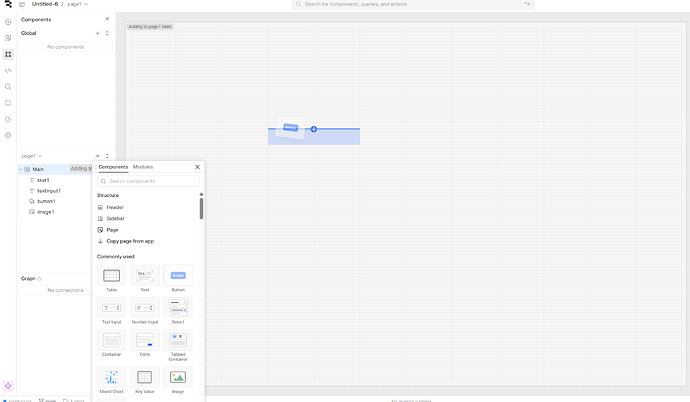Focus the Search components field
This screenshot has width=690, height=402.
[148, 181]
